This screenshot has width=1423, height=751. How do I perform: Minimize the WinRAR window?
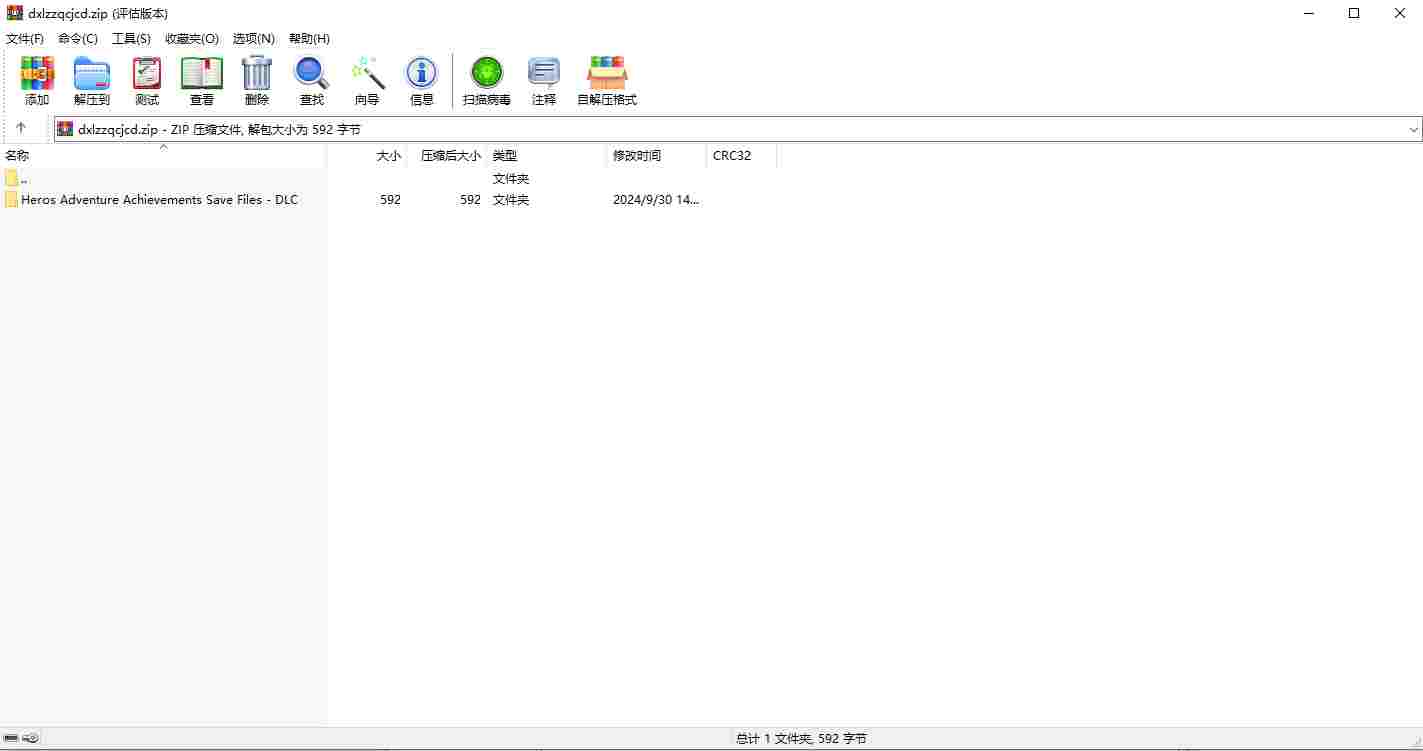1308,13
